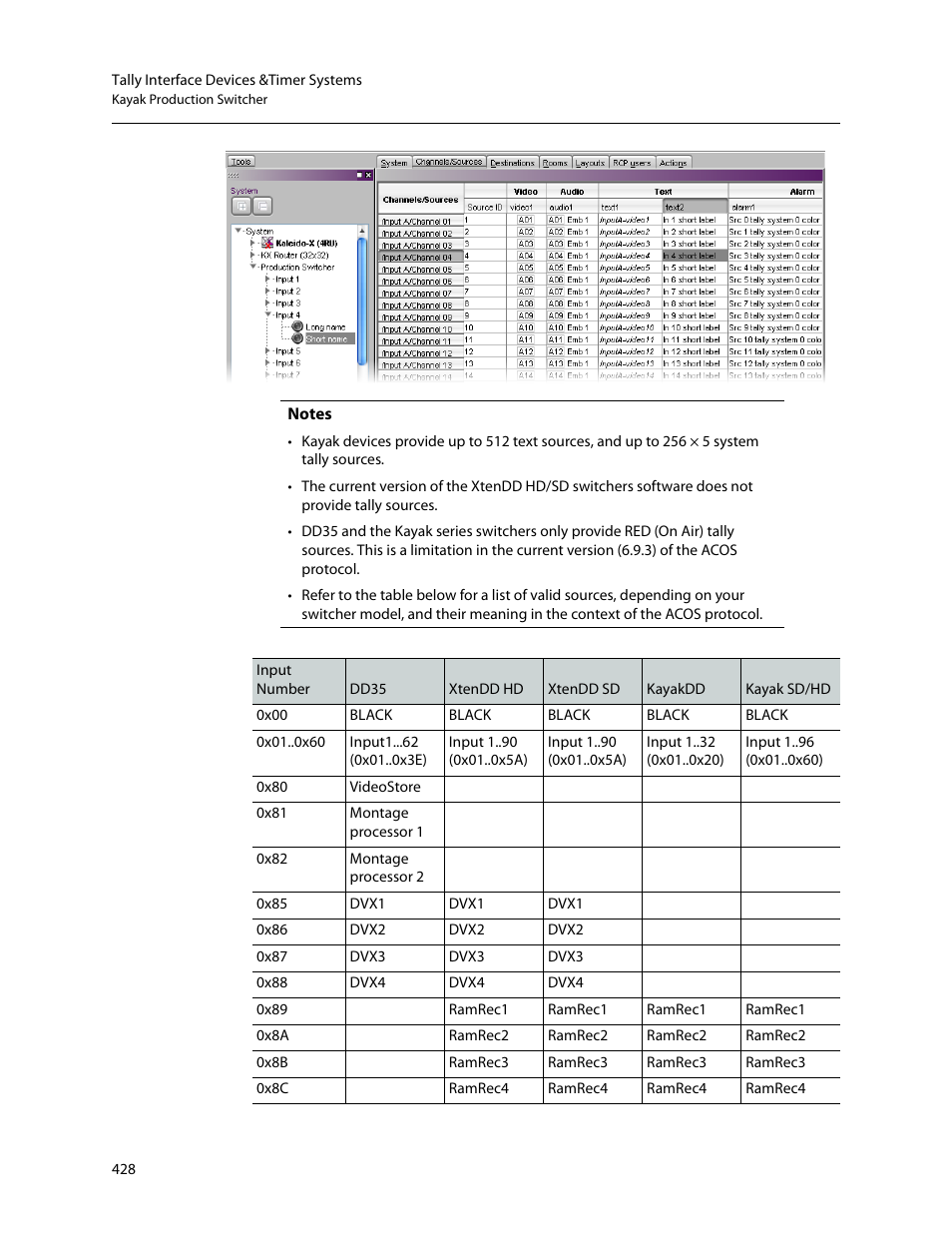Select row Input A/Channel 01
Image resolution: width=952 pixels, height=1233 pixels.
coord(421,221)
